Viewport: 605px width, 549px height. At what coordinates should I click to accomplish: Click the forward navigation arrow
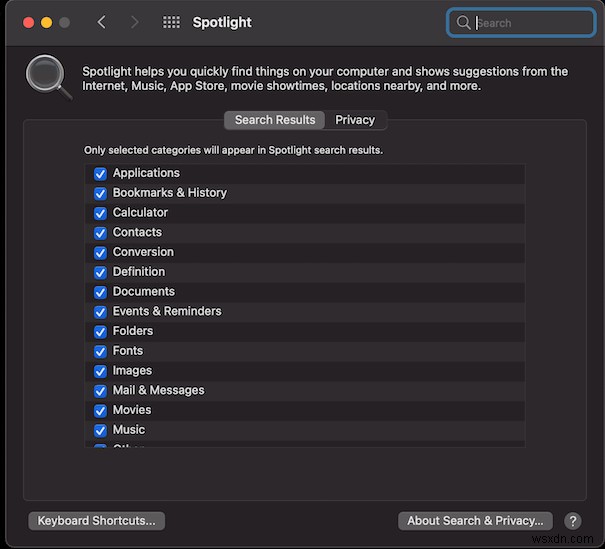135,22
